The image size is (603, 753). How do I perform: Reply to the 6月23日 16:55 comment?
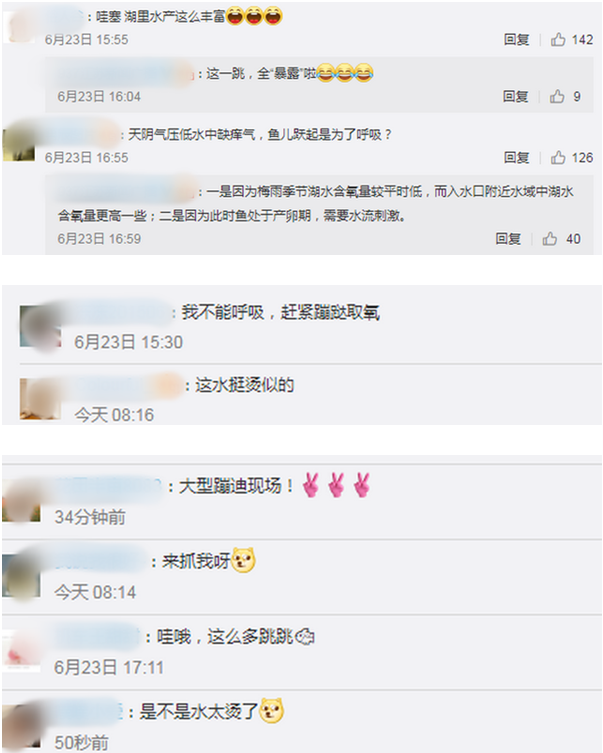(517, 158)
